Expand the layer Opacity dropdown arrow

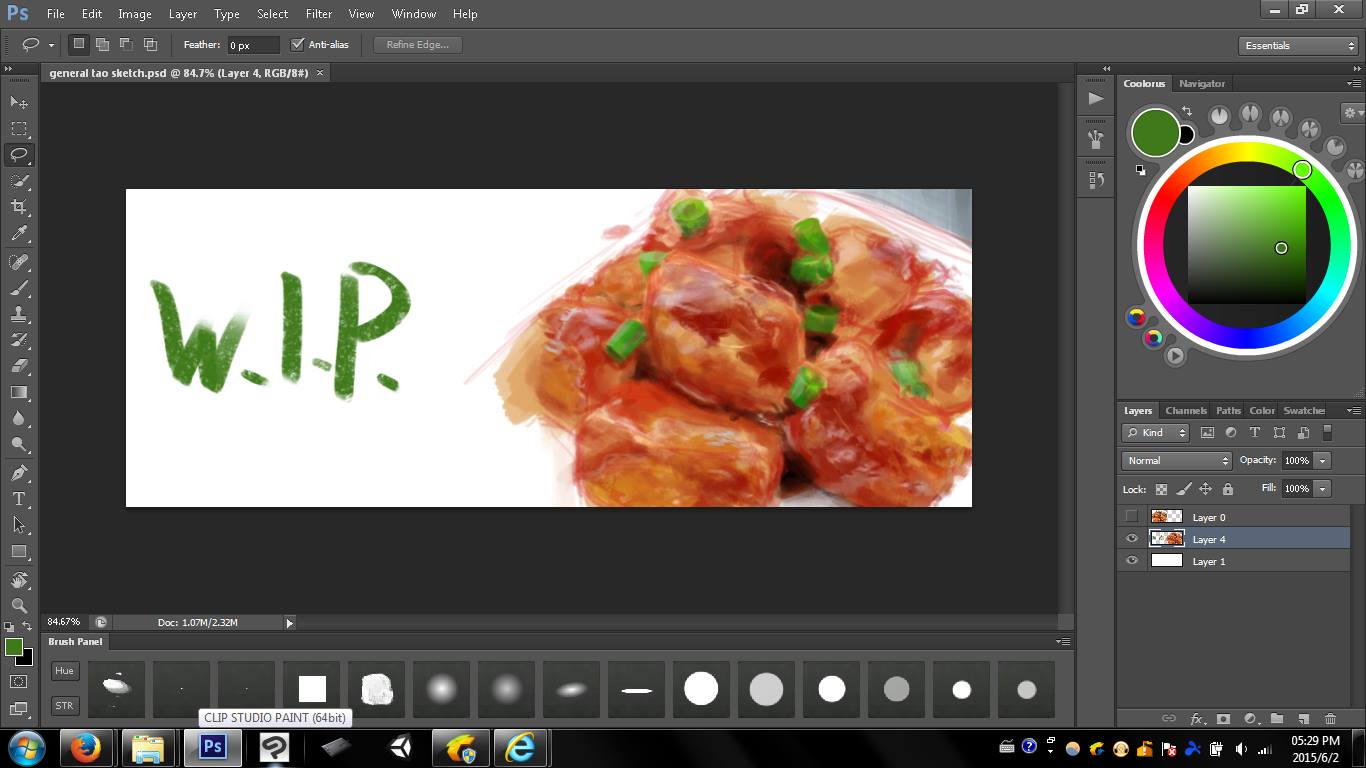1323,461
